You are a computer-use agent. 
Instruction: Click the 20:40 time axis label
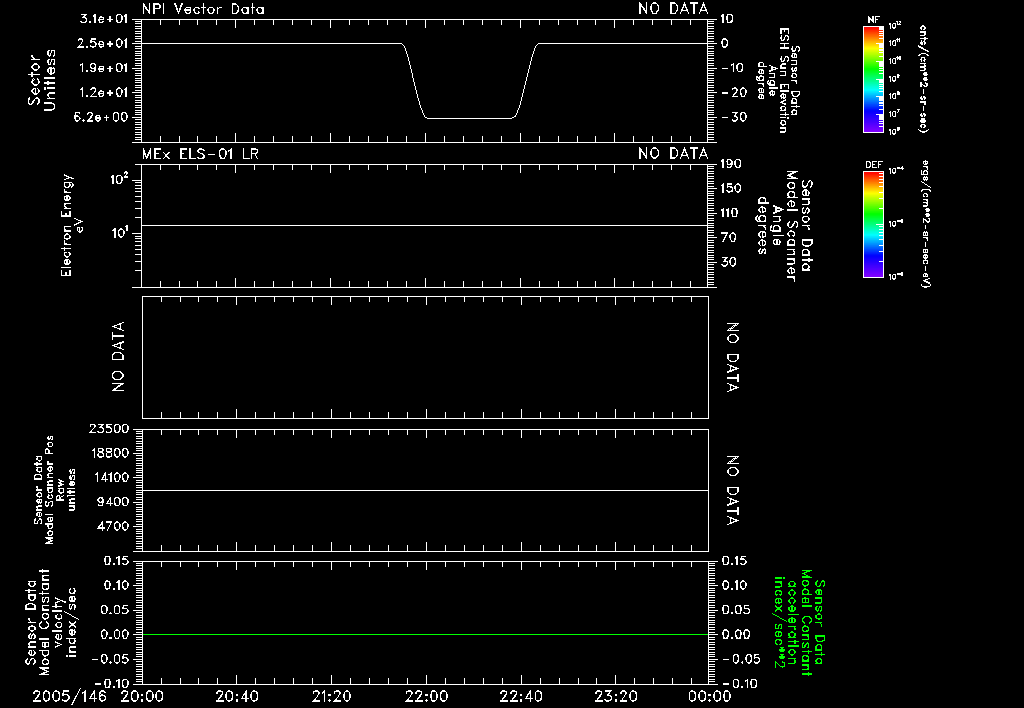[236, 696]
